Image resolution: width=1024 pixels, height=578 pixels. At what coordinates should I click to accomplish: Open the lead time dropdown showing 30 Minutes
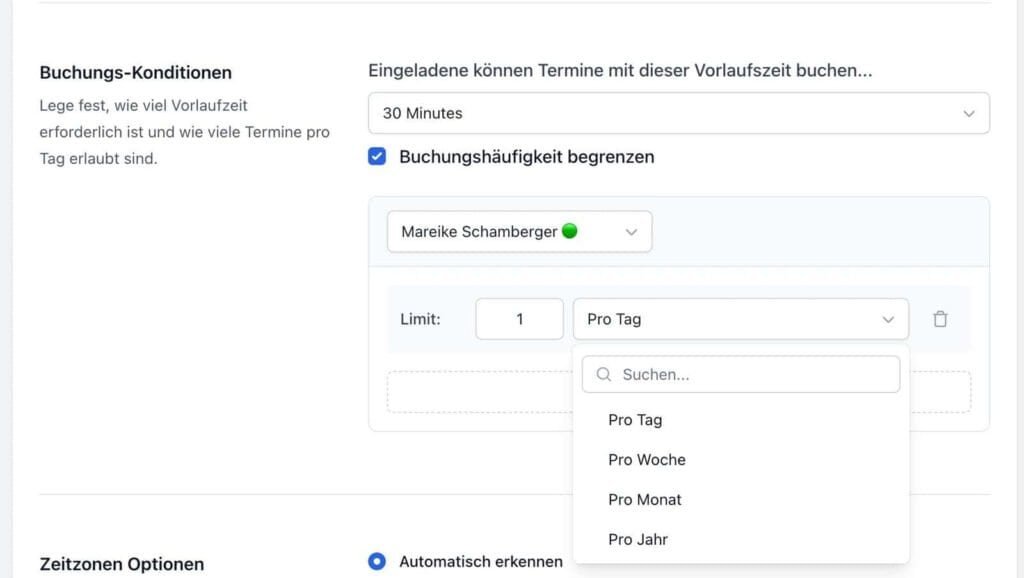pos(678,113)
